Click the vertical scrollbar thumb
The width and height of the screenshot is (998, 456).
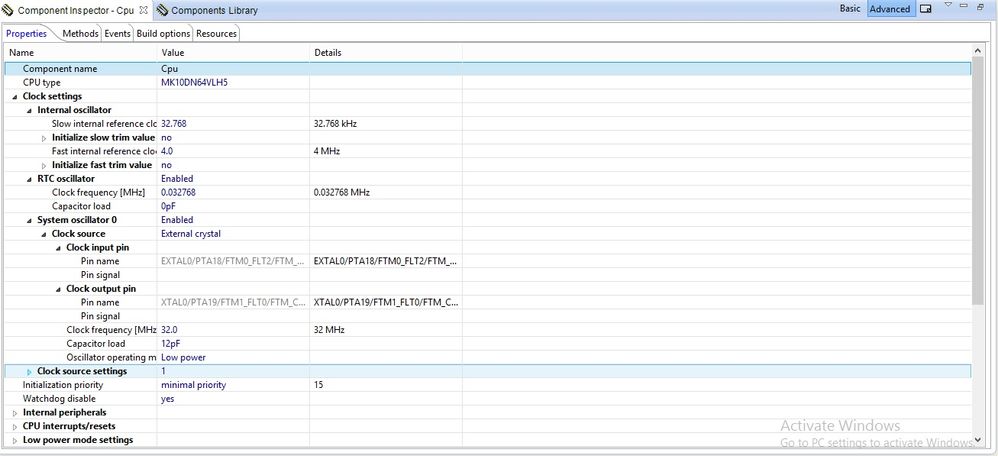978,182
